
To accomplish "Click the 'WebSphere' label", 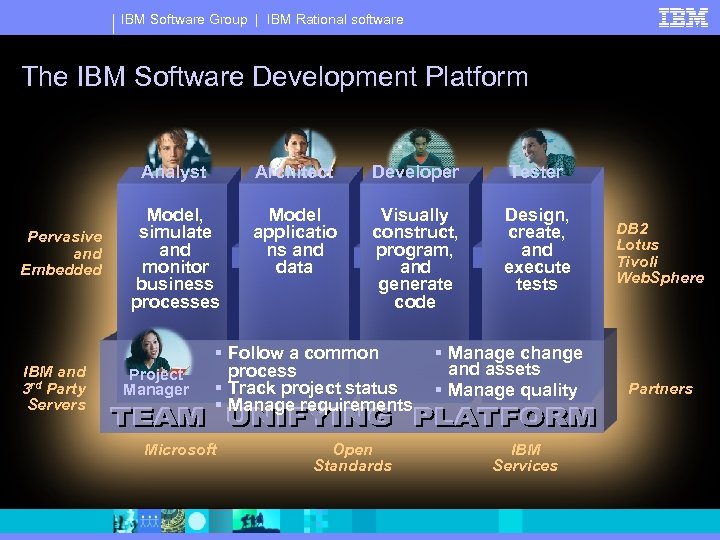I will (660, 278).
